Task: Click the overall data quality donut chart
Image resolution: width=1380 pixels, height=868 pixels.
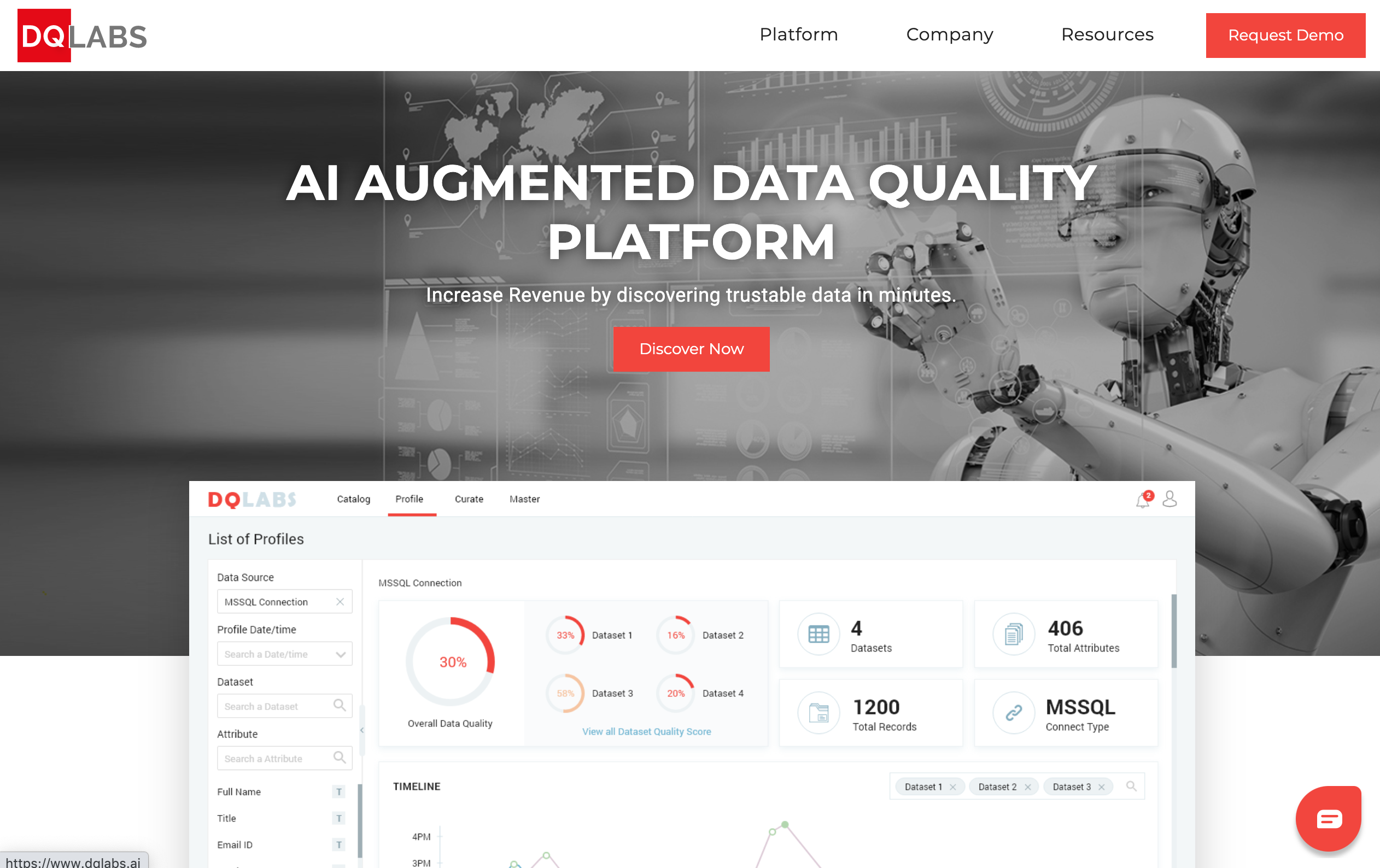Action: [x=452, y=661]
